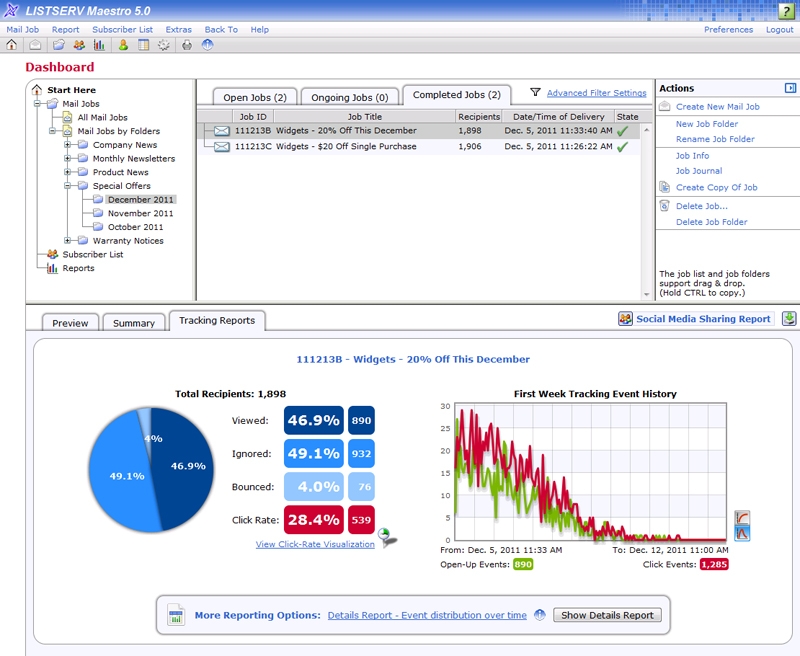The height and width of the screenshot is (656, 800).
Task: Click the green user icon in toolbar
Action: (x=123, y=45)
